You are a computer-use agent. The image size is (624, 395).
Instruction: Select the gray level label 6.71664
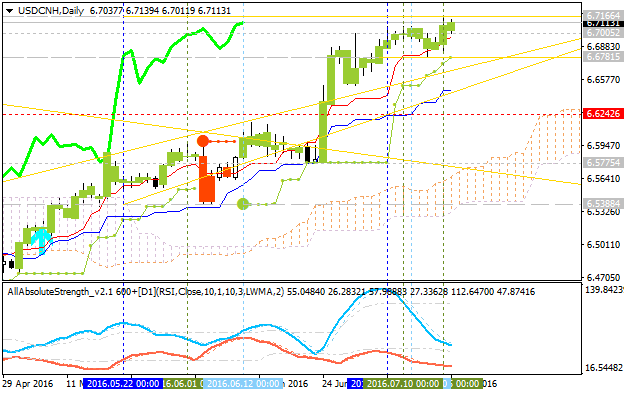click(603, 16)
